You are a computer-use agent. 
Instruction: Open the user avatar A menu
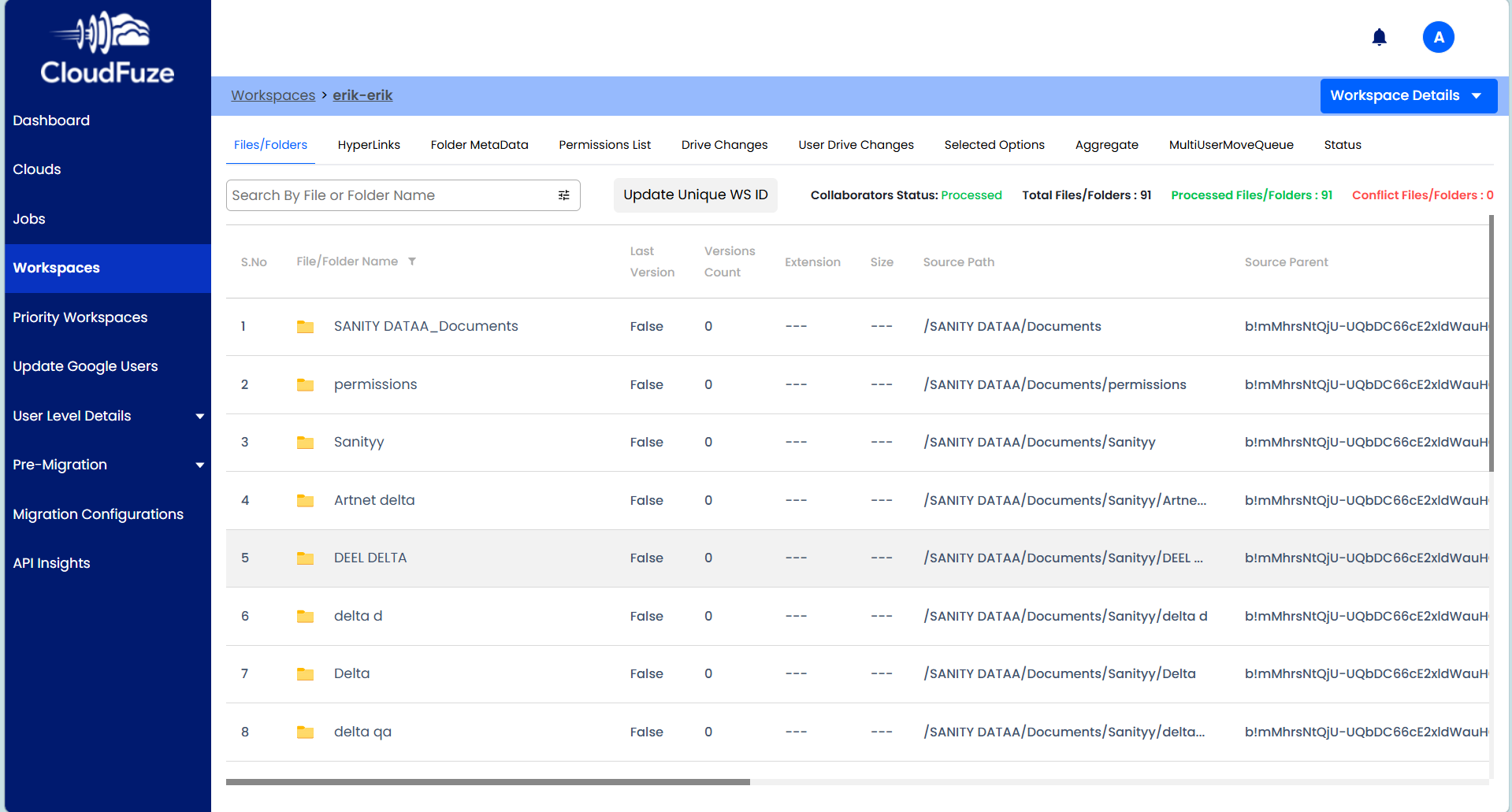(1438, 37)
